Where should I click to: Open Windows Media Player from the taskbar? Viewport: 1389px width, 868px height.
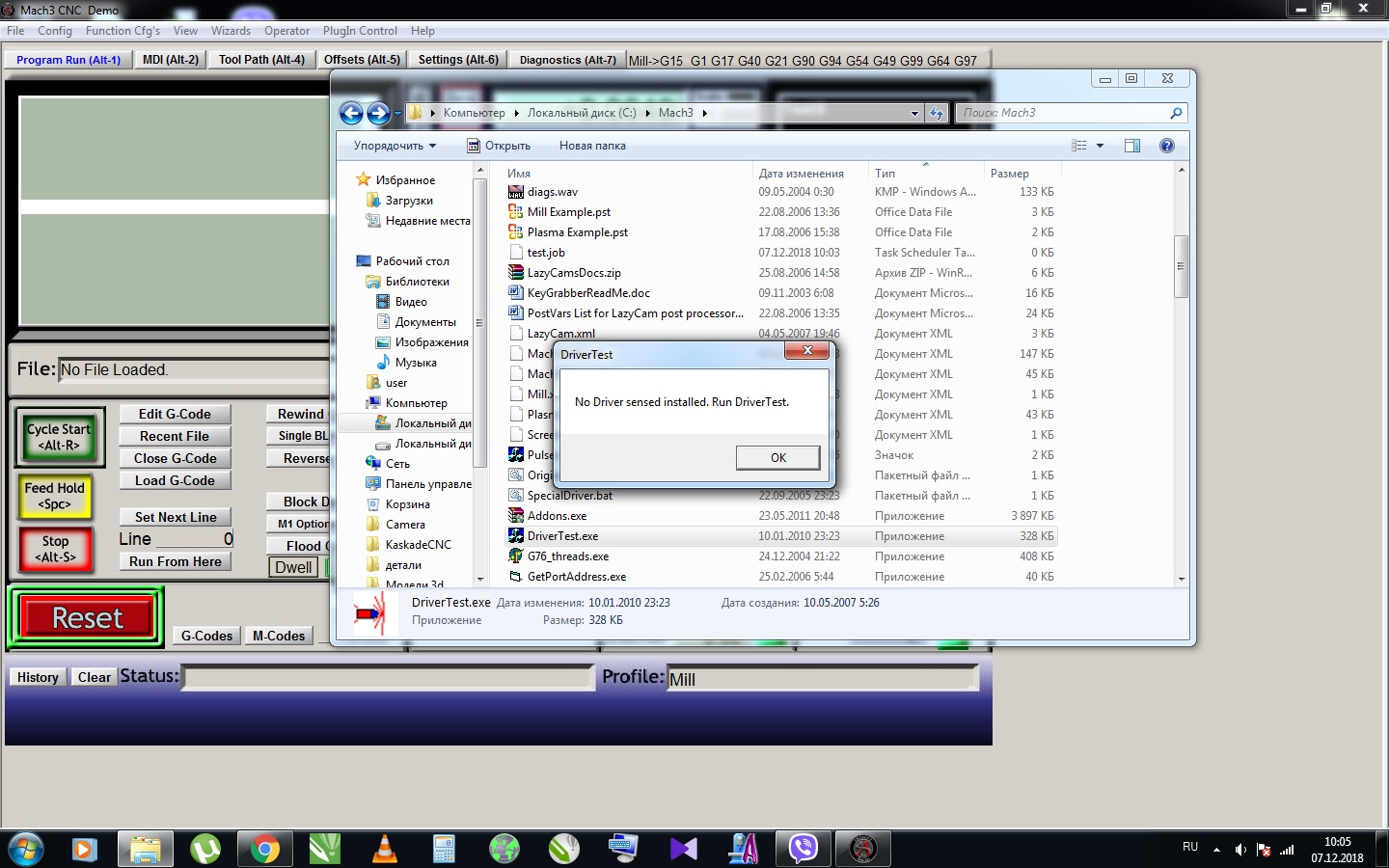point(84,849)
